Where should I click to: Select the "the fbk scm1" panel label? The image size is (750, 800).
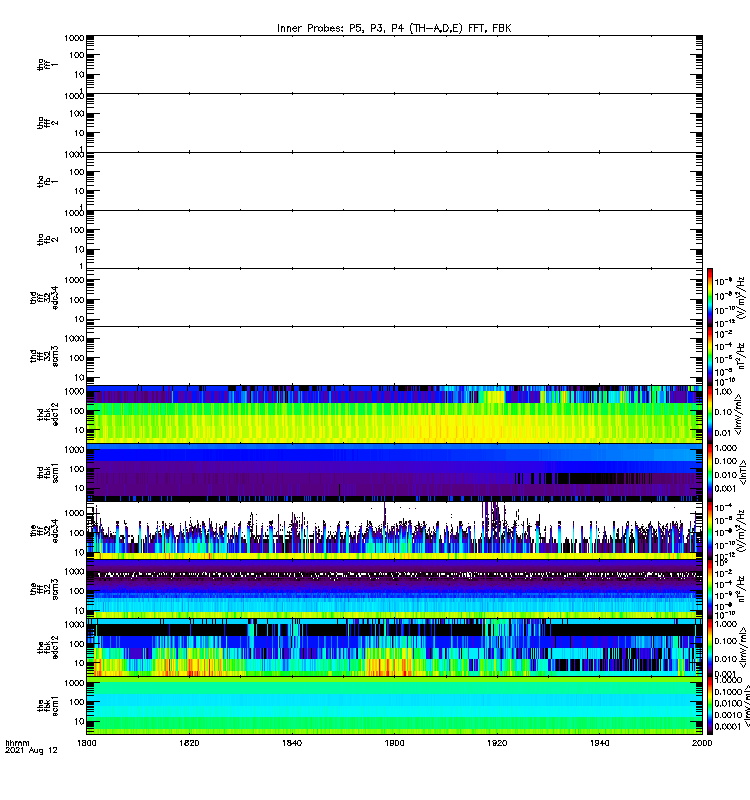pos(47,706)
